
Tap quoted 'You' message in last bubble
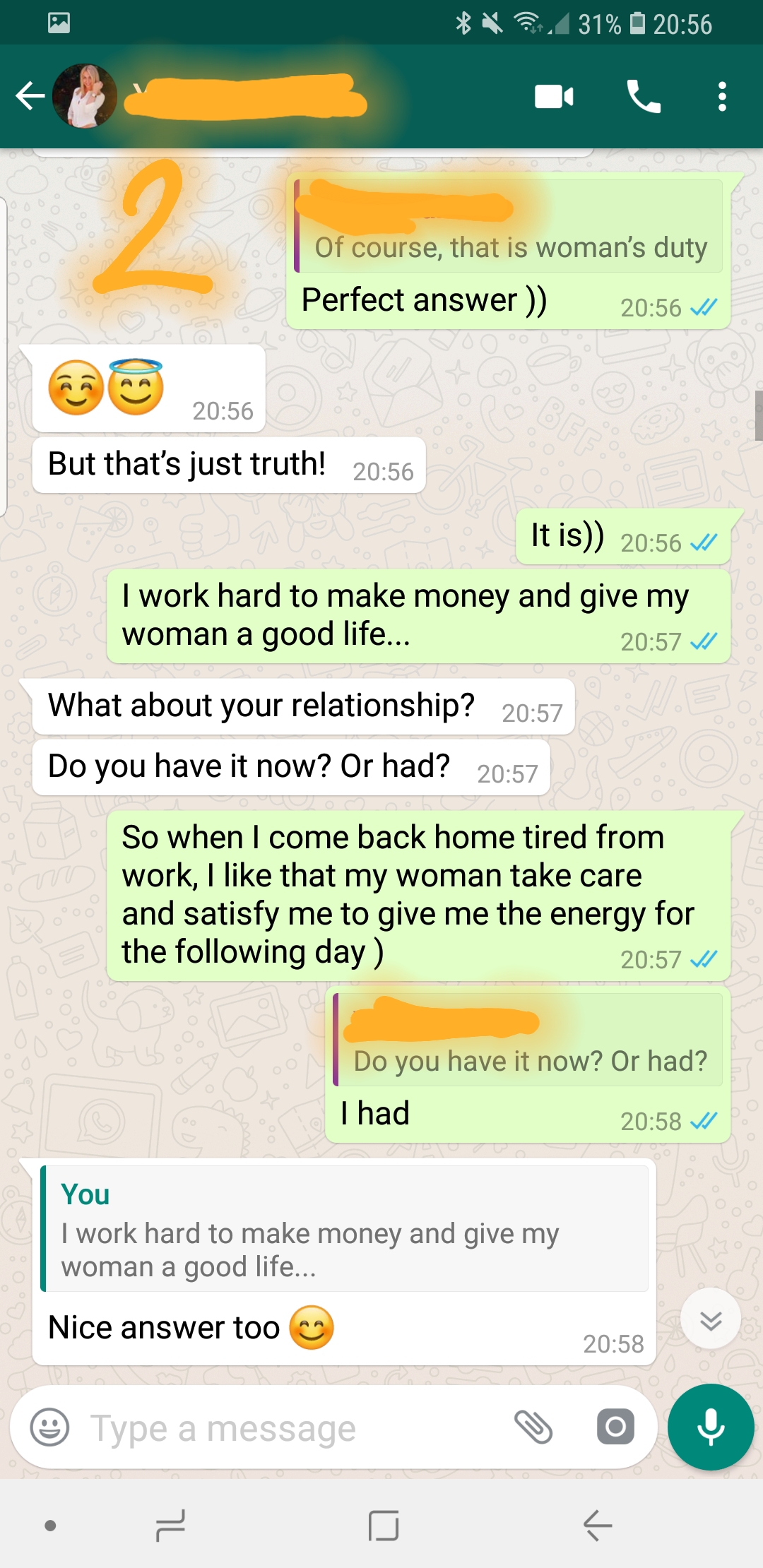[x=345, y=1229]
